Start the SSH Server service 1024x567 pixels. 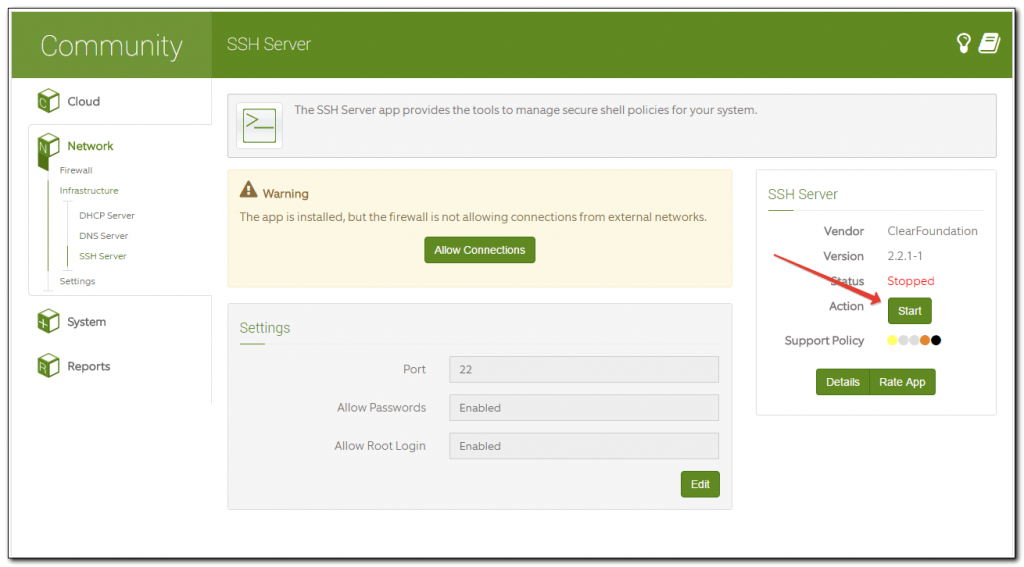pos(909,311)
